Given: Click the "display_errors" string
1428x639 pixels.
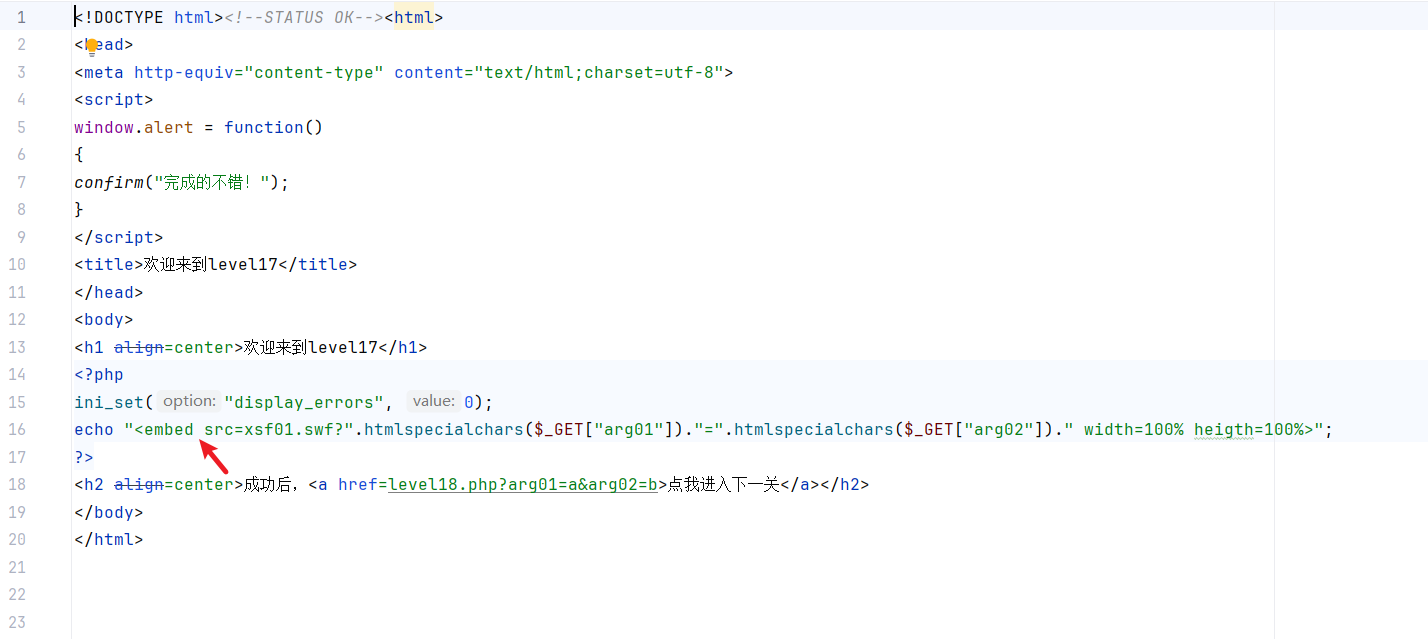Looking at the screenshot, I should click(x=307, y=402).
